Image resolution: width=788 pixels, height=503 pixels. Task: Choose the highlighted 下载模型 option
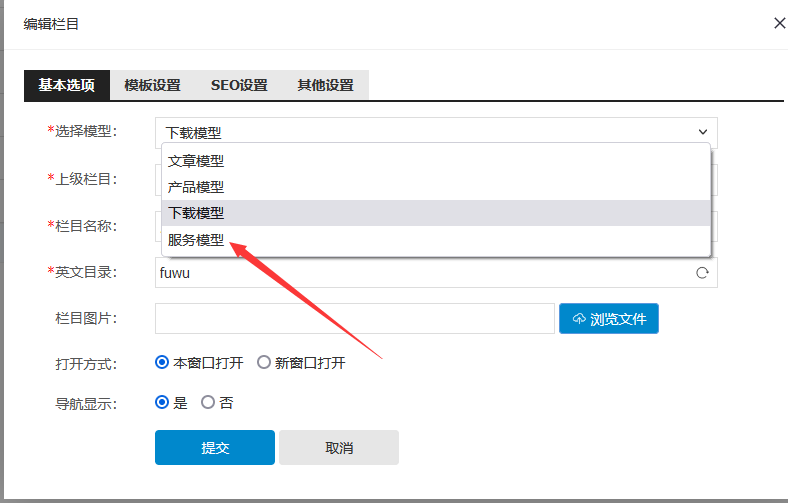click(436, 213)
